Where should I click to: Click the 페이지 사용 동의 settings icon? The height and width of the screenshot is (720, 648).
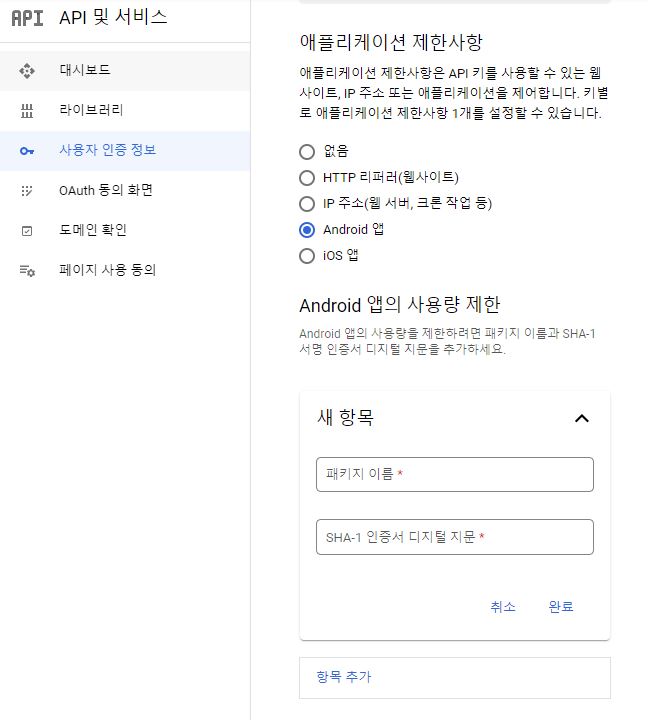(27, 271)
